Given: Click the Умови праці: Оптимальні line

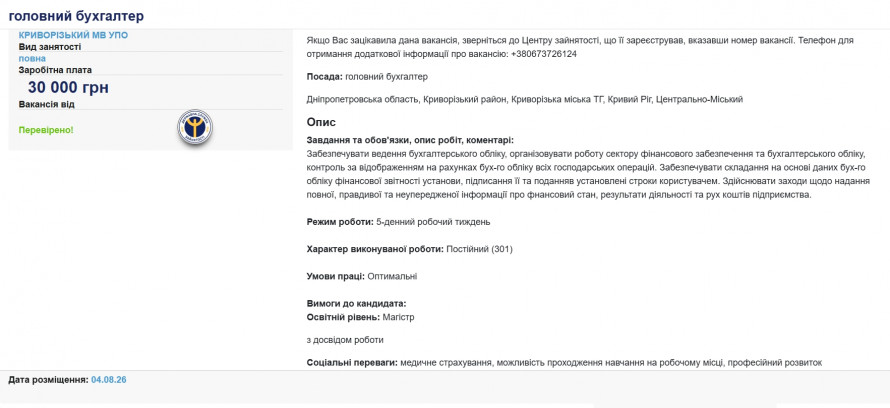Looking at the screenshot, I should 362,276.
